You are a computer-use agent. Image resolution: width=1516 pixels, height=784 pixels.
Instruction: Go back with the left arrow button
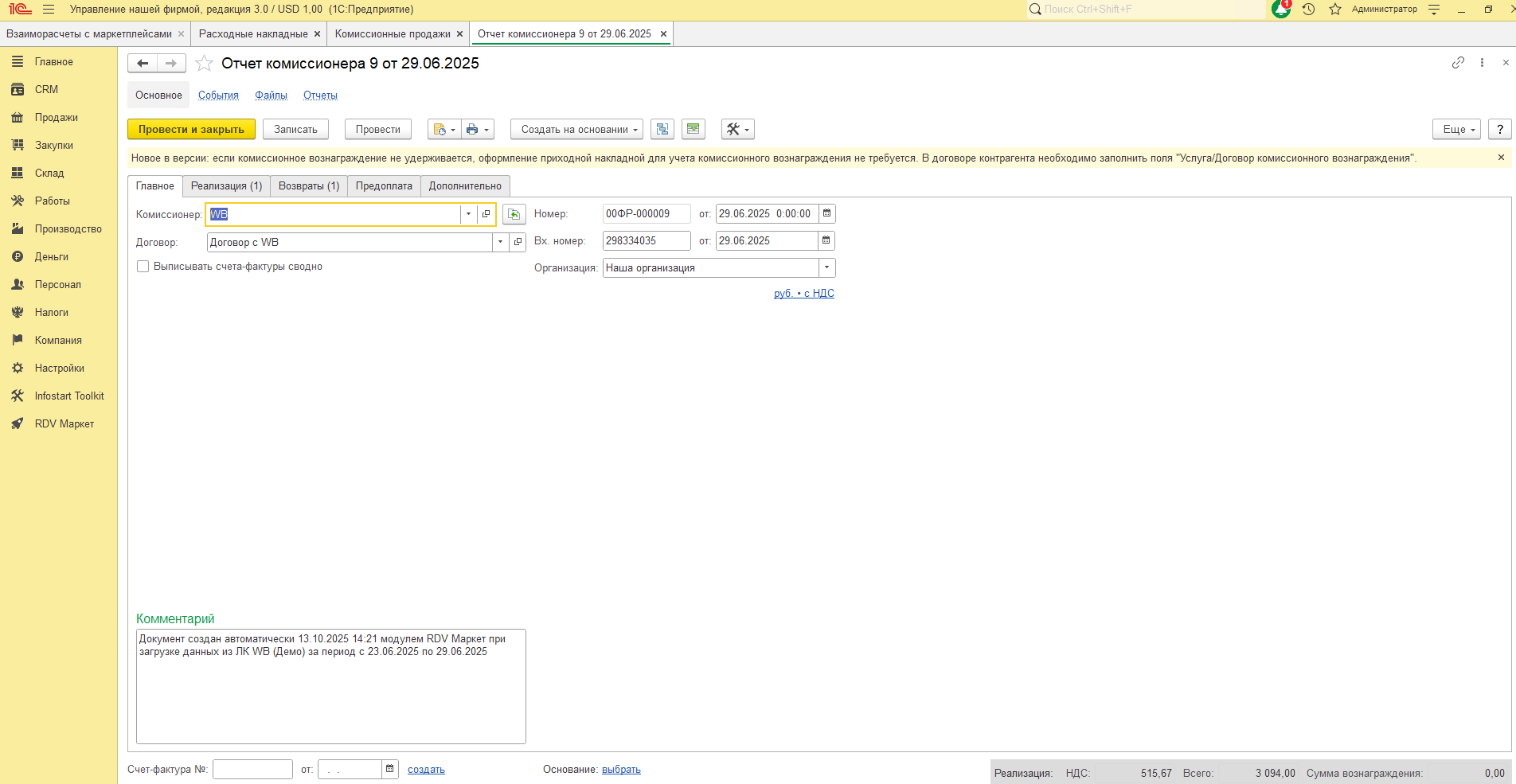pos(143,63)
